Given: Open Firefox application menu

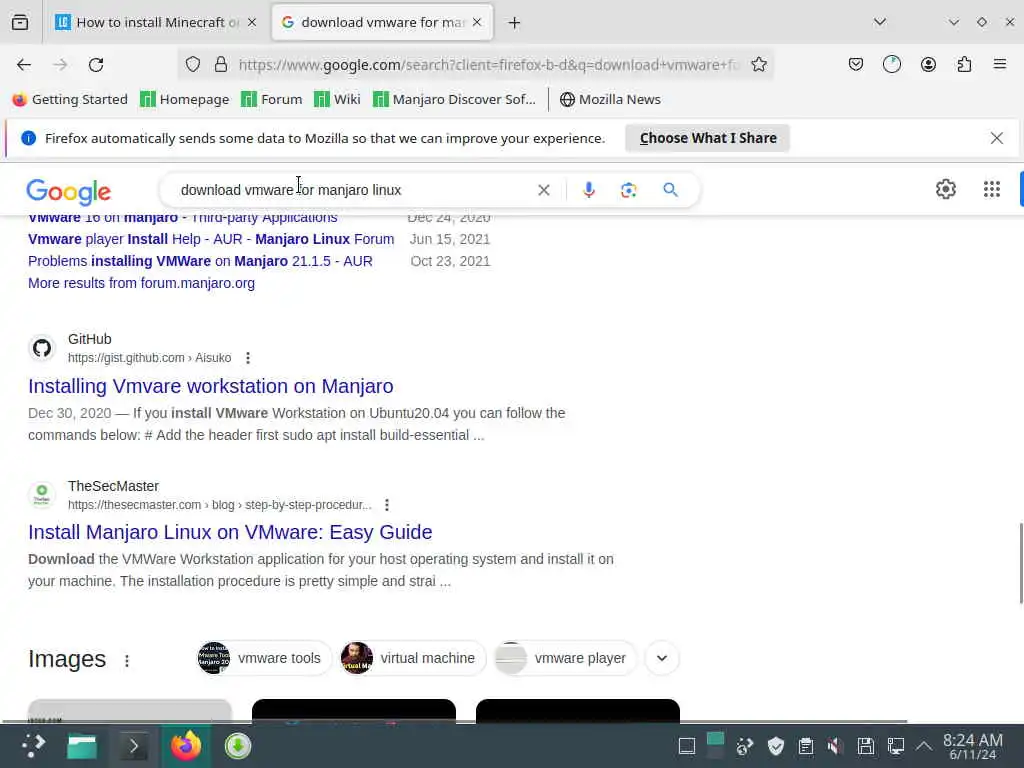Looking at the screenshot, I should click(999, 64).
